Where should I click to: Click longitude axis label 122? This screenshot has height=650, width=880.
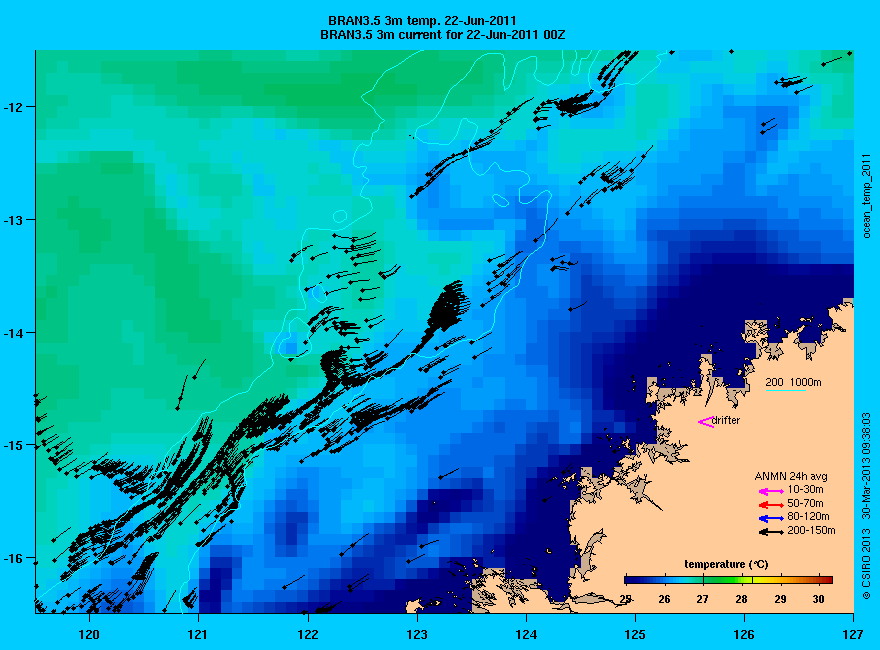(x=308, y=635)
